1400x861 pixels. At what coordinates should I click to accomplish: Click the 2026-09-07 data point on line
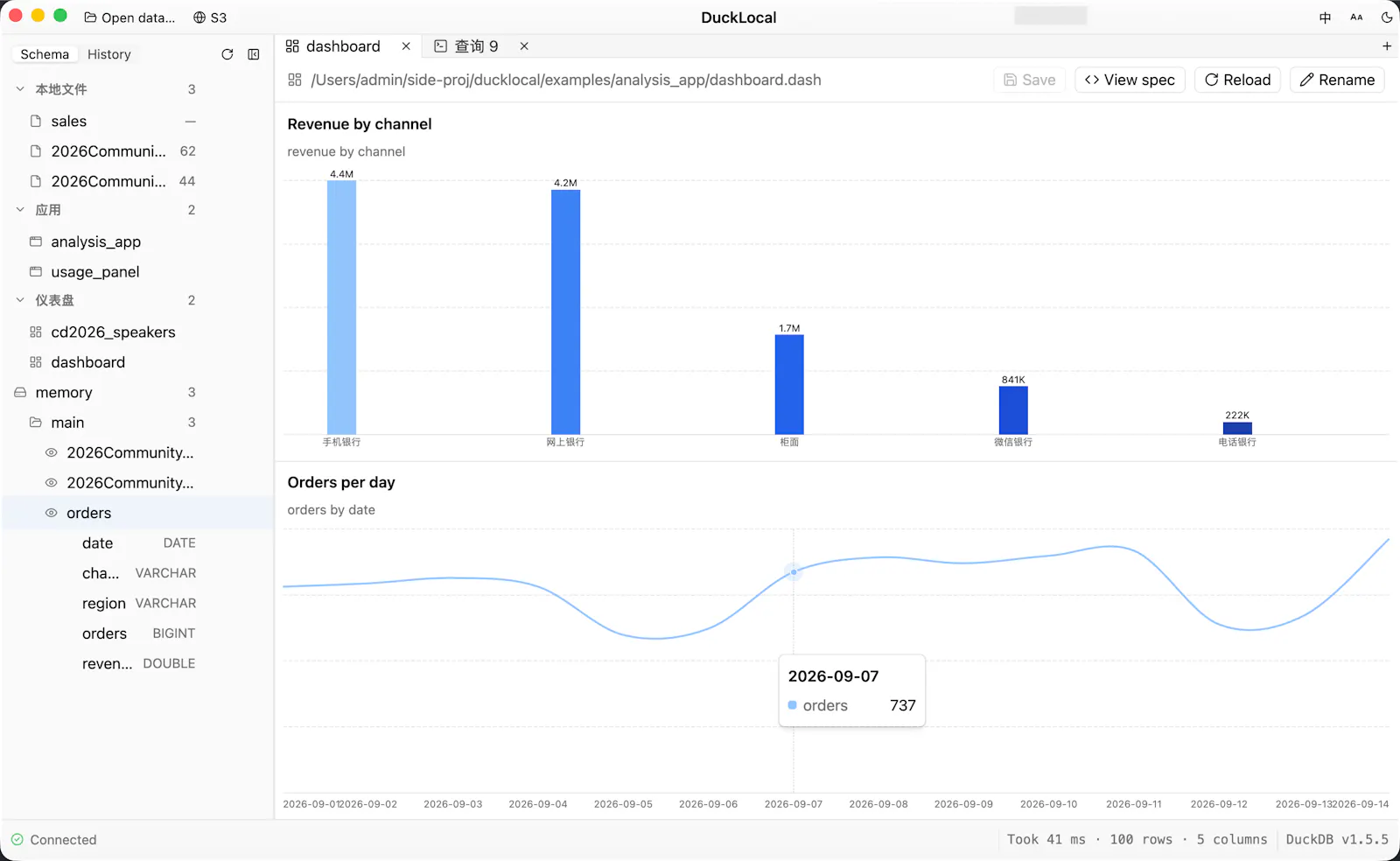pos(794,572)
